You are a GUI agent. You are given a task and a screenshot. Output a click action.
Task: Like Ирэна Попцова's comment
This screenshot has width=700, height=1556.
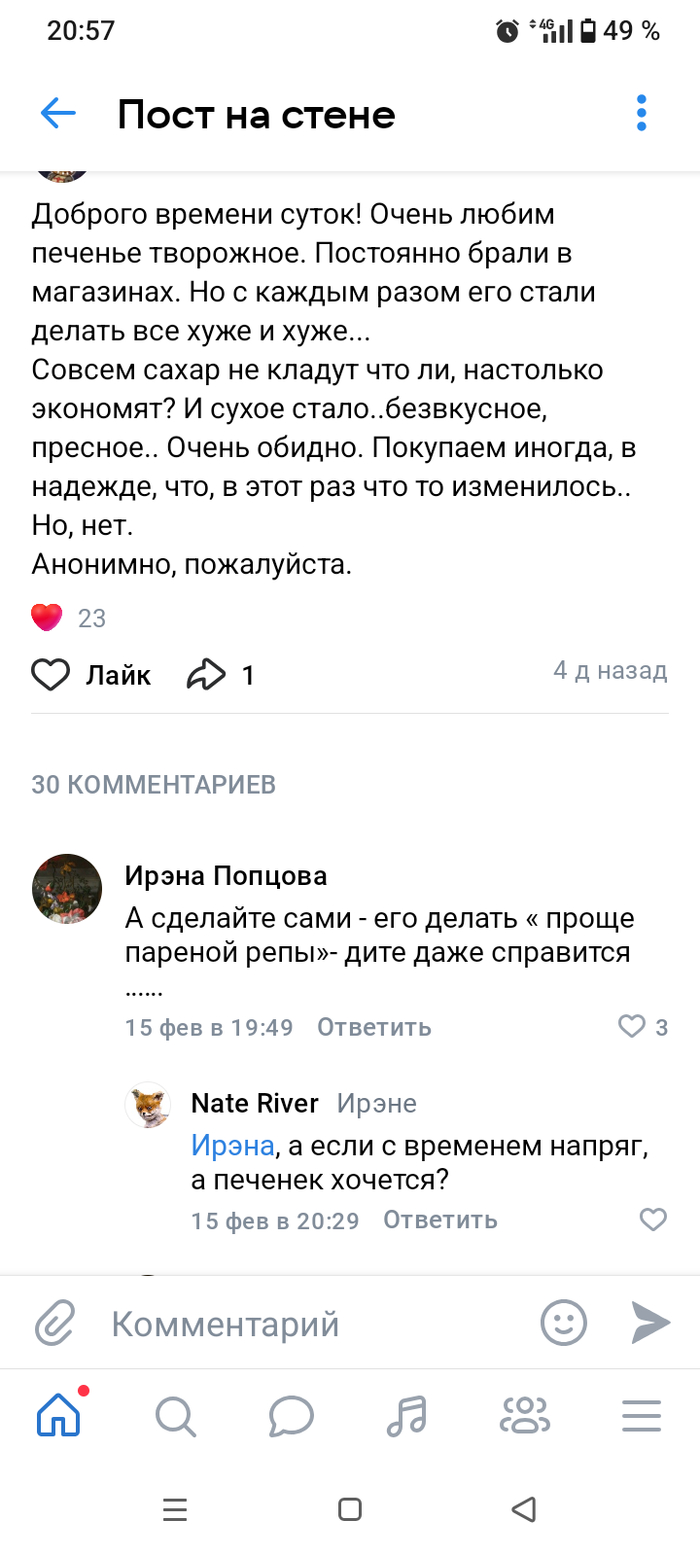click(633, 1026)
